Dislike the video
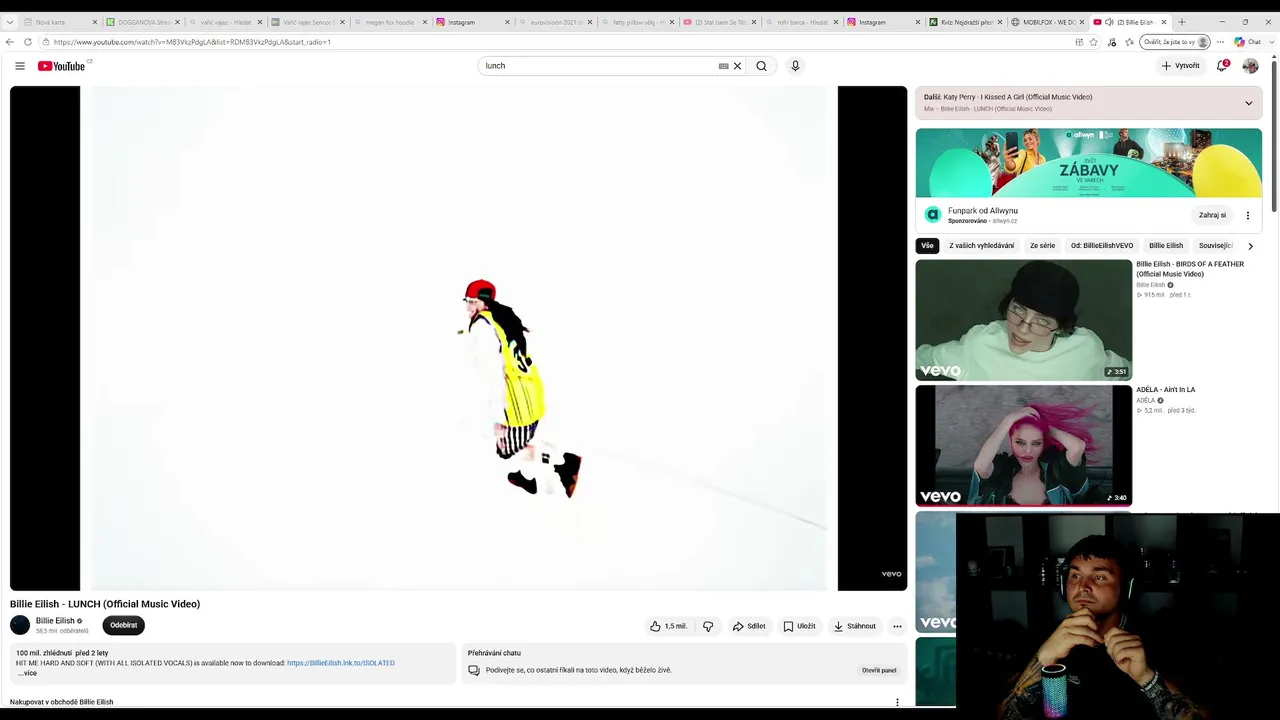 click(708, 626)
